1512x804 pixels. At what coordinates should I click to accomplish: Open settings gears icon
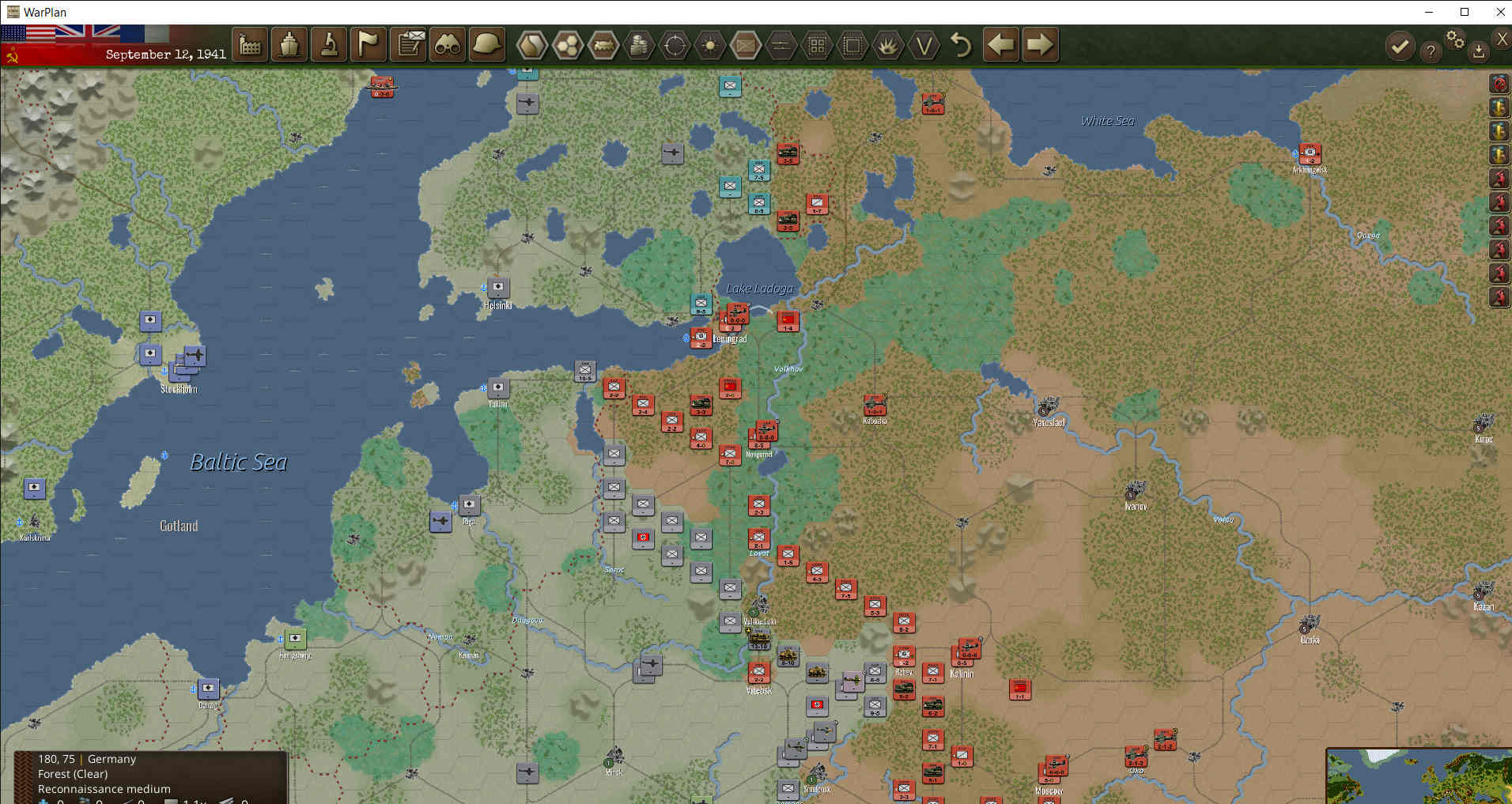(1455, 38)
